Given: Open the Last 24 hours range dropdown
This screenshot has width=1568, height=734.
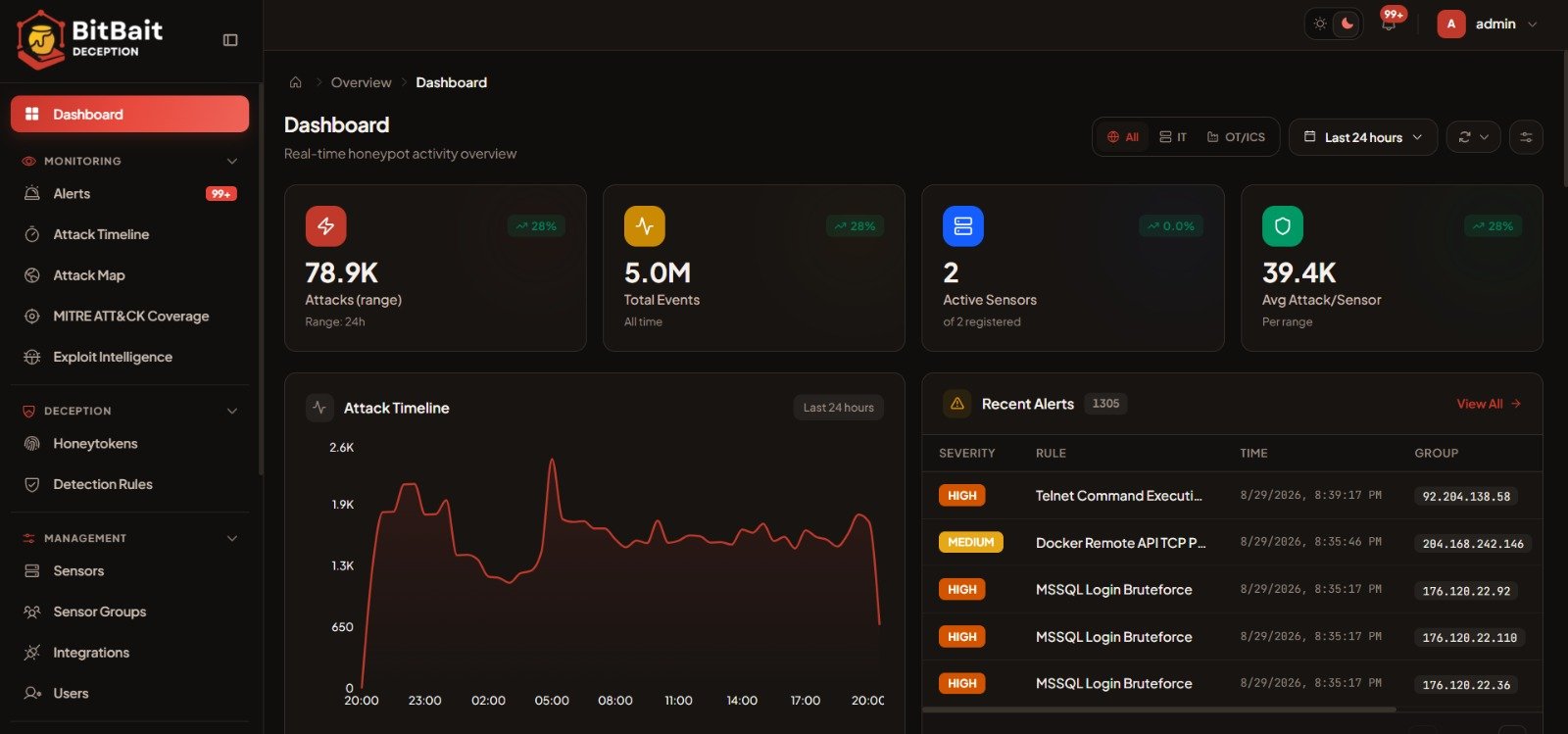Looking at the screenshot, I should [1363, 137].
